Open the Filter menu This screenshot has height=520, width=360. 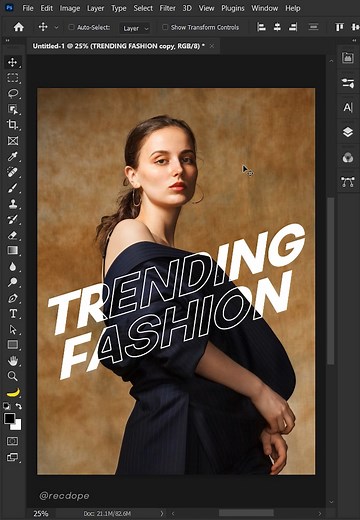(x=167, y=8)
